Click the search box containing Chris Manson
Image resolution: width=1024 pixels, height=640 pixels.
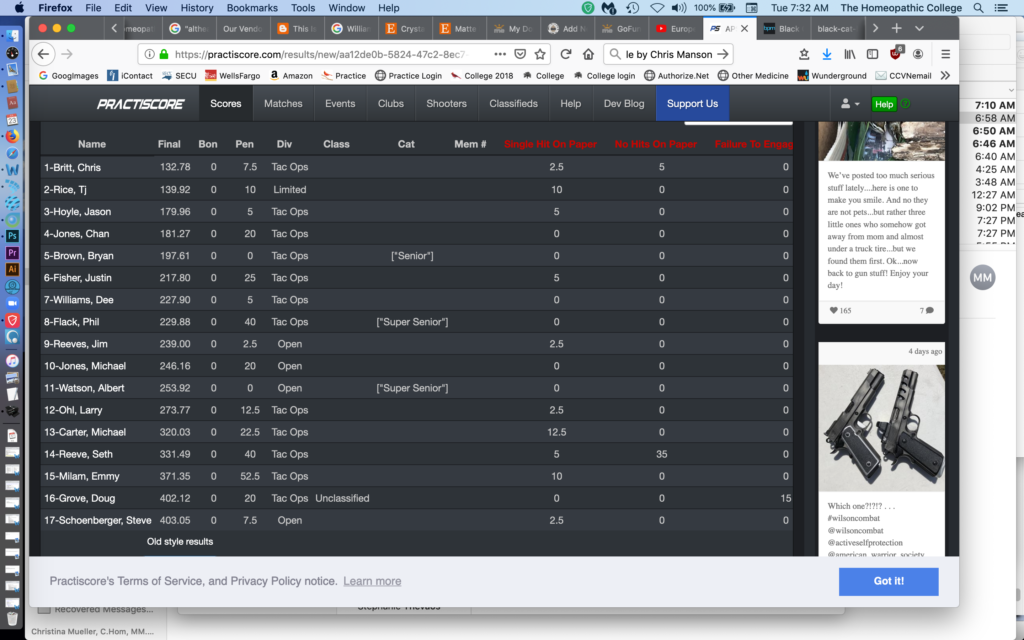tap(669, 54)
